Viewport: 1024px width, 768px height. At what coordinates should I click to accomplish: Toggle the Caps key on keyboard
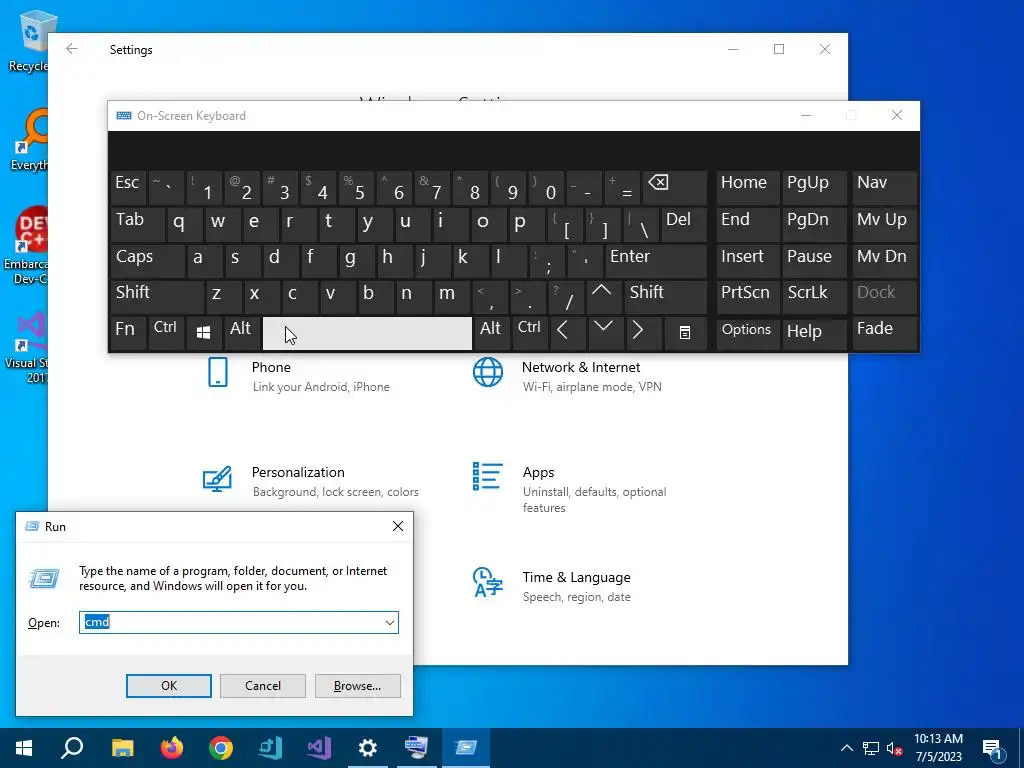tap(147, 260)
